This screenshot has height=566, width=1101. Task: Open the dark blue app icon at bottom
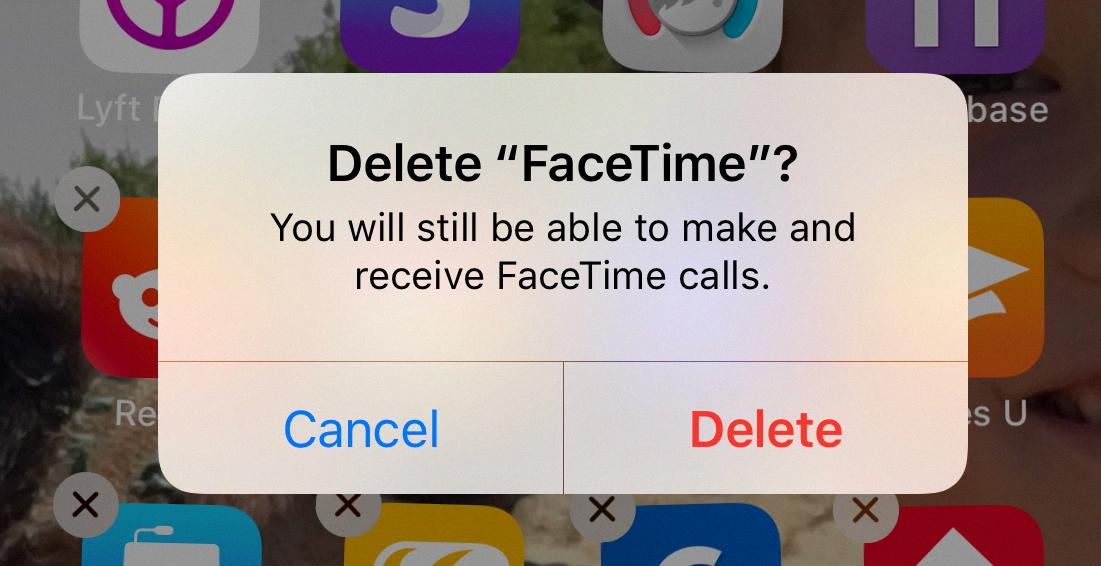(691, 535)
